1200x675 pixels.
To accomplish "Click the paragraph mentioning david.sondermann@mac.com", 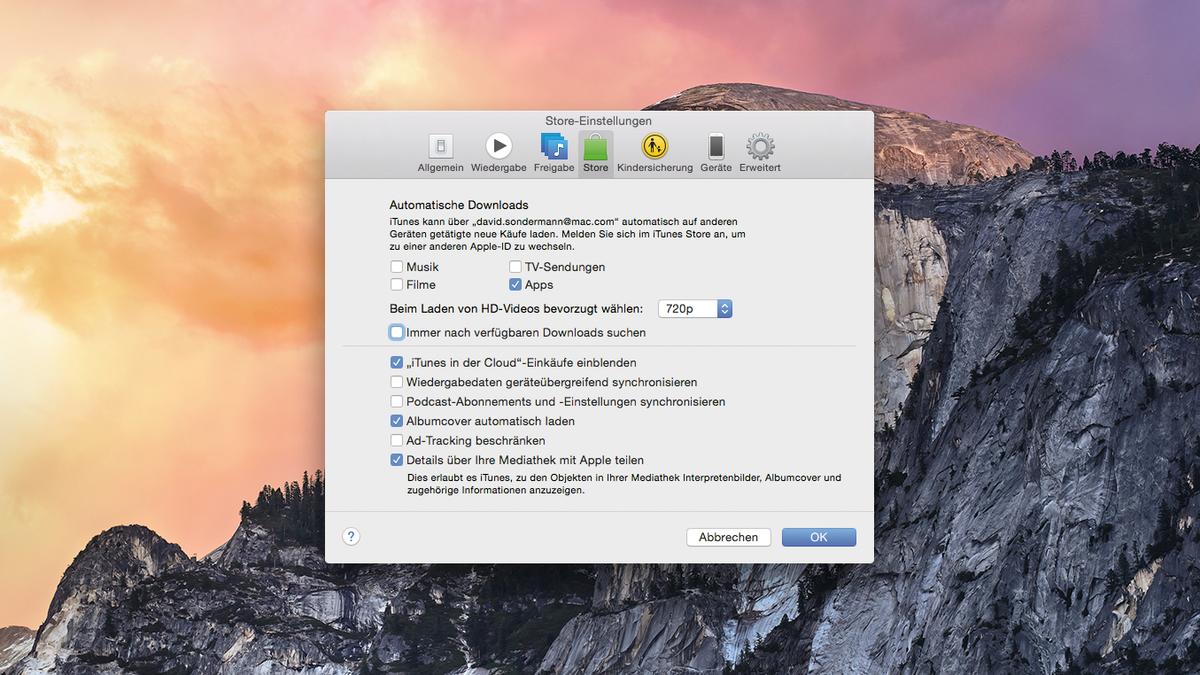I will point(569,233).
